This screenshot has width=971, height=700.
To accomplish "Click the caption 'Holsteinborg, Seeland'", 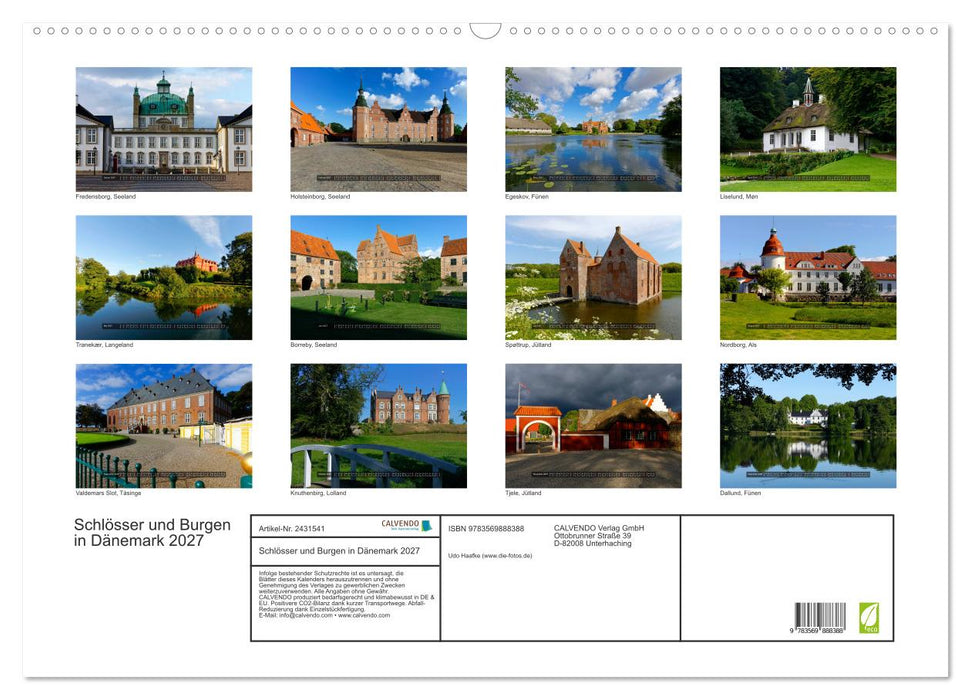I will (x=320, y=196).
